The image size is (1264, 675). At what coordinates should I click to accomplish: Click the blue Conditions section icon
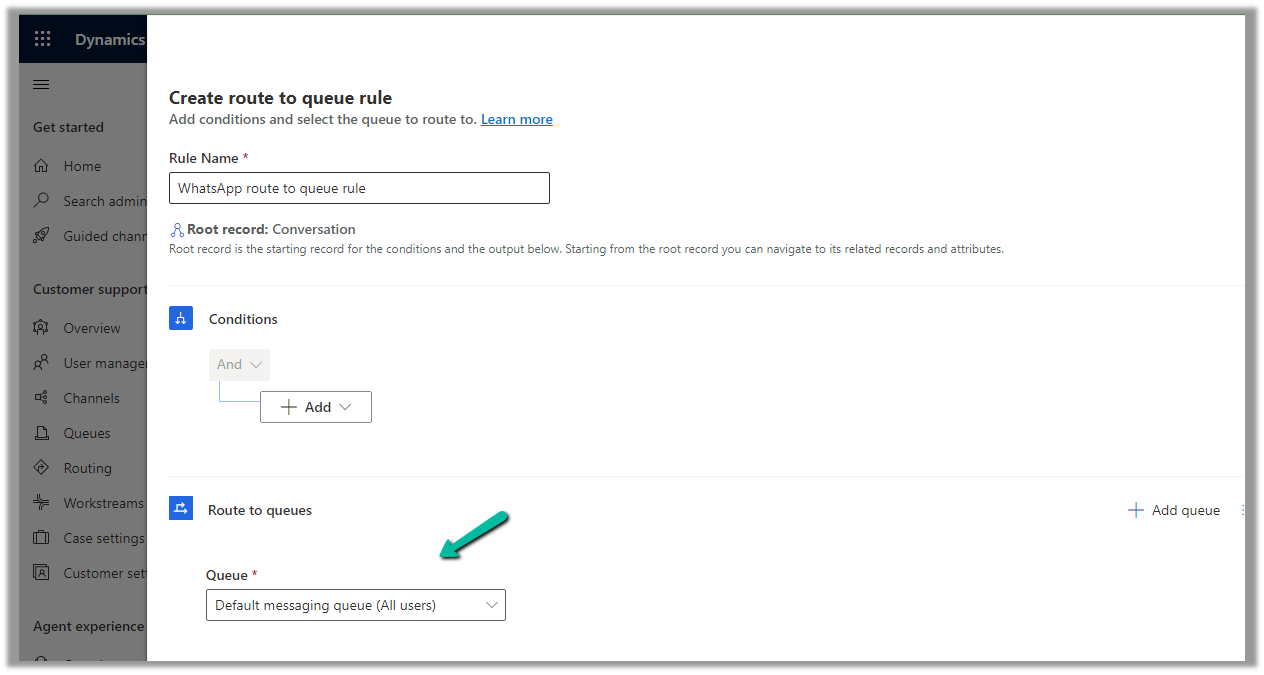181,319
